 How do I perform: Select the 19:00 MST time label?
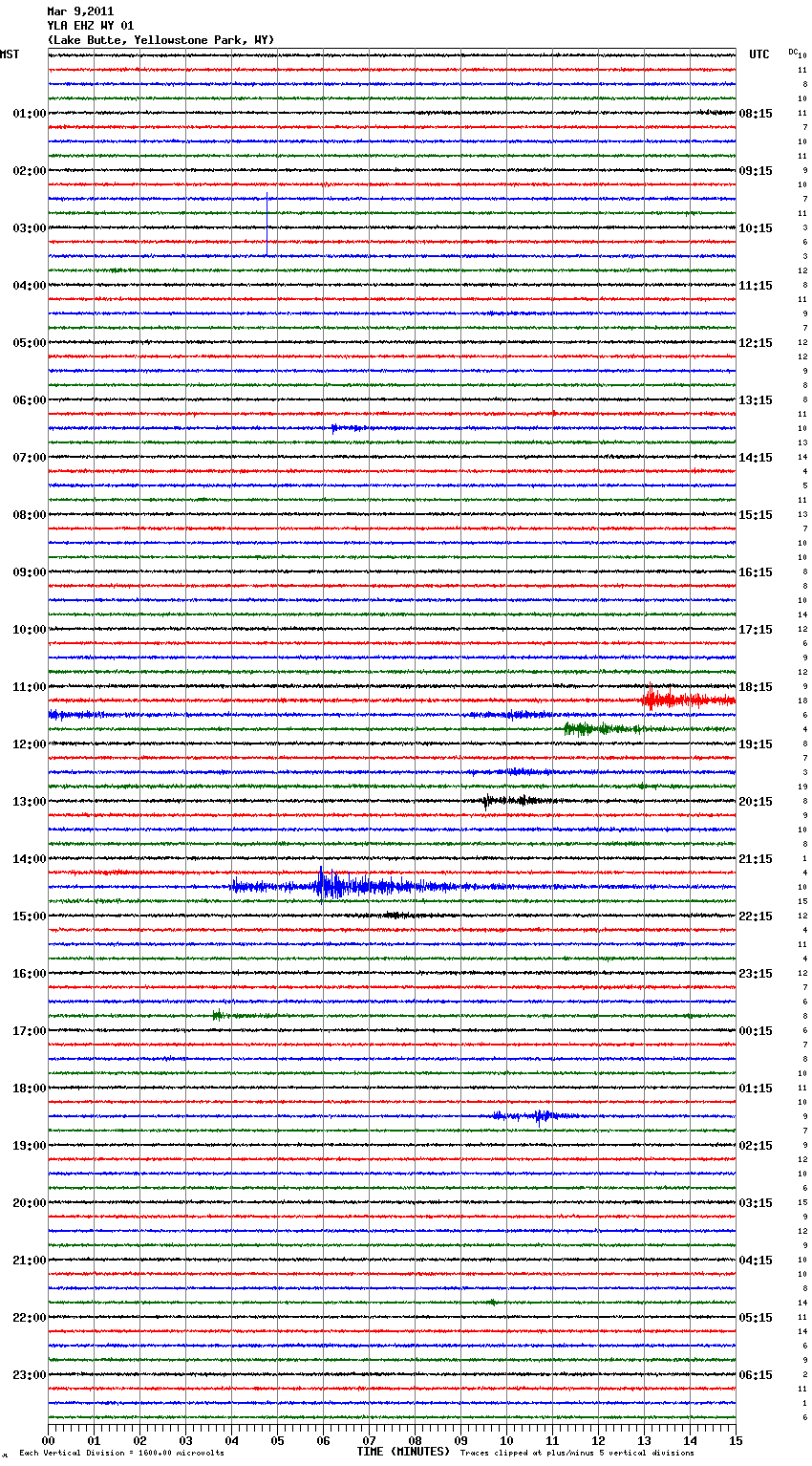pyautogui.click(x=30, y=1146)
